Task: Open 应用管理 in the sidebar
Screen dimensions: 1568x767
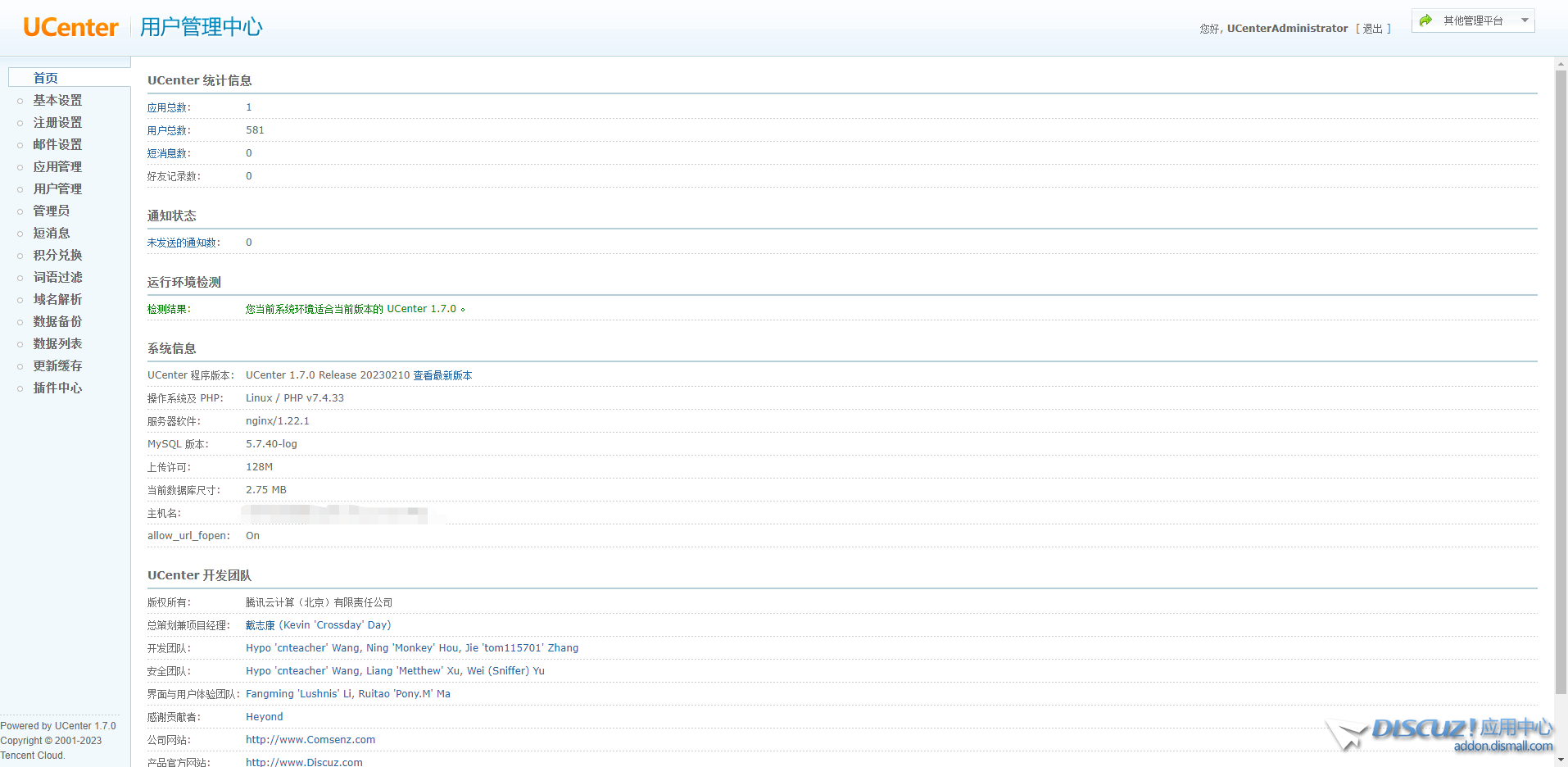Action: 57,166
